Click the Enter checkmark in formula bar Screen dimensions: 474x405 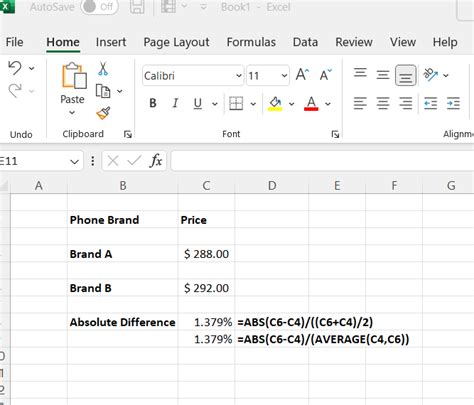coord(134,161)
